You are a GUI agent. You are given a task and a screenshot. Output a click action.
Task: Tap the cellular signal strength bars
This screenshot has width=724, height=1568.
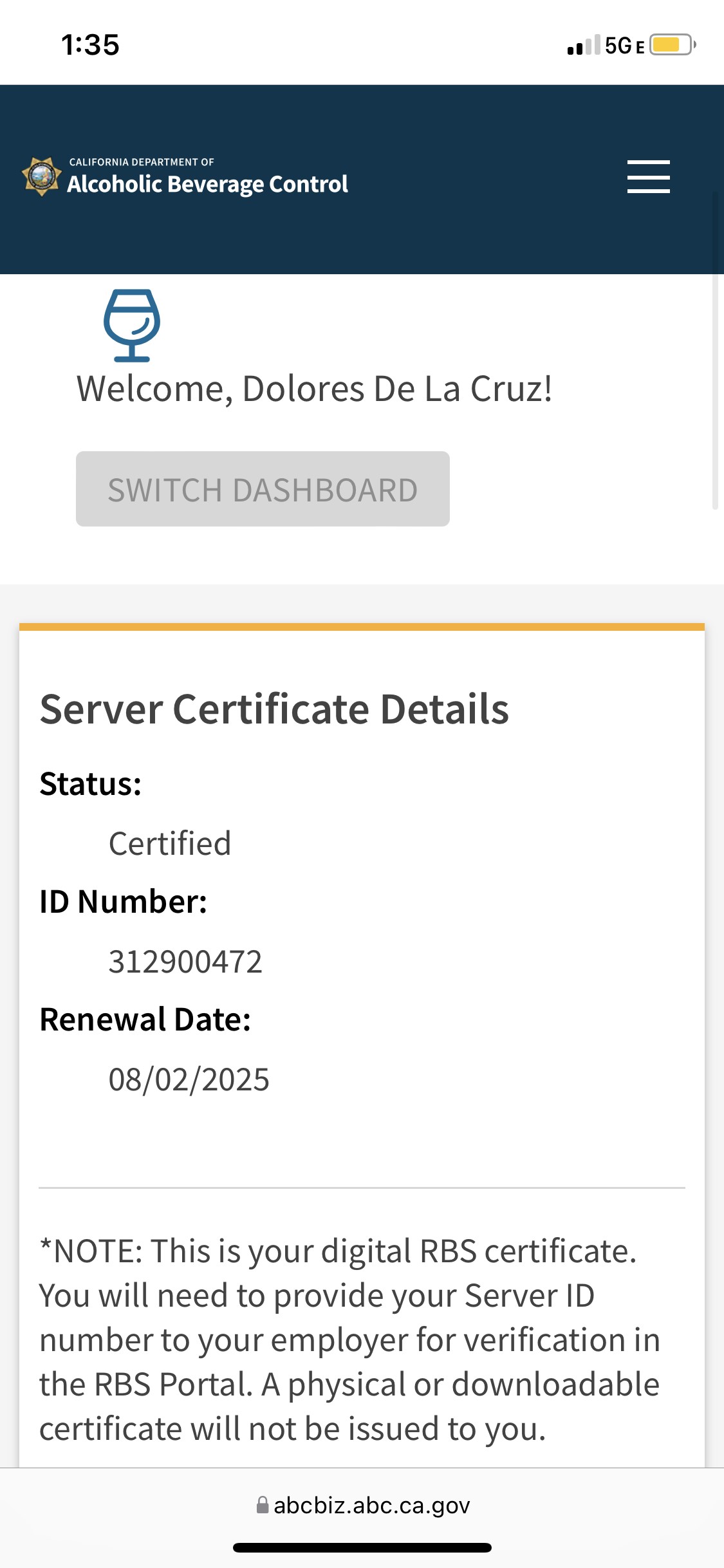pos(583,46)
